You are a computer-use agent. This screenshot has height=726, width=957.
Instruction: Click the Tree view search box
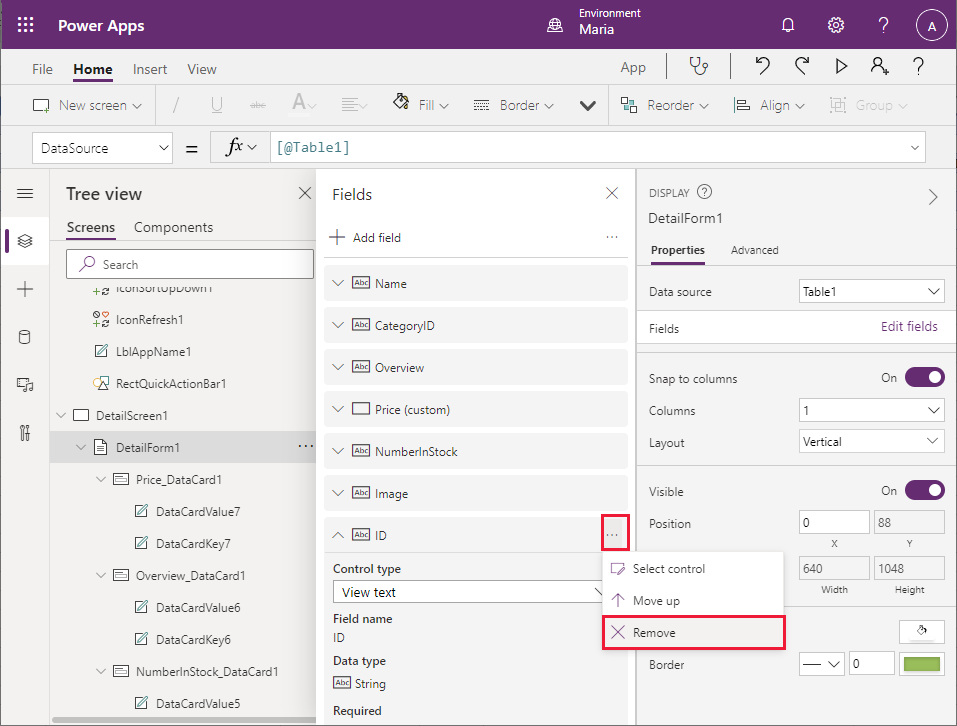point(189,264)
